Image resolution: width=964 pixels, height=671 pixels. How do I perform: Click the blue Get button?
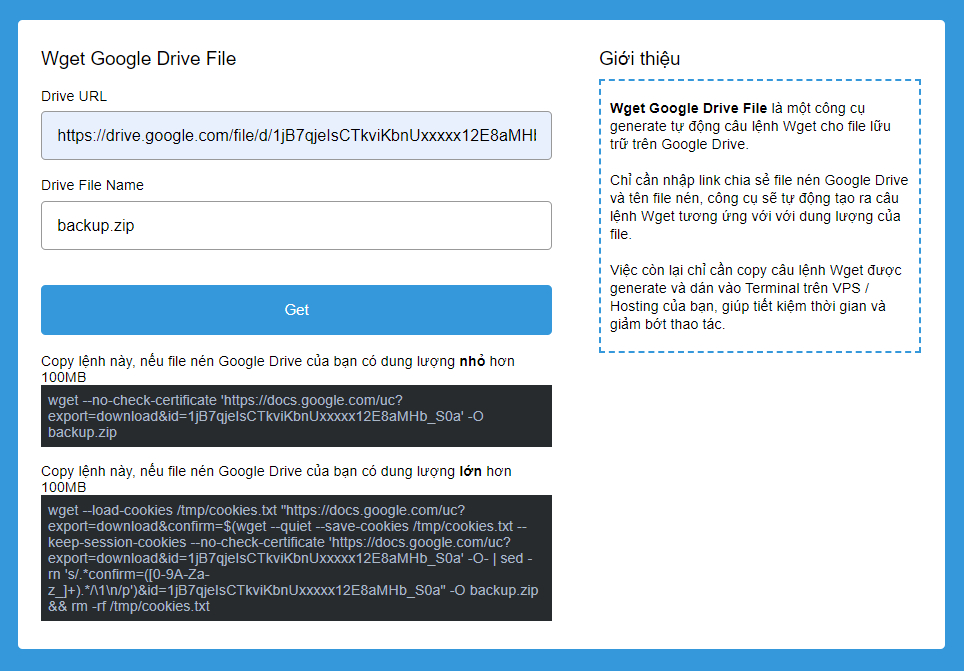(x=296, y=310)
